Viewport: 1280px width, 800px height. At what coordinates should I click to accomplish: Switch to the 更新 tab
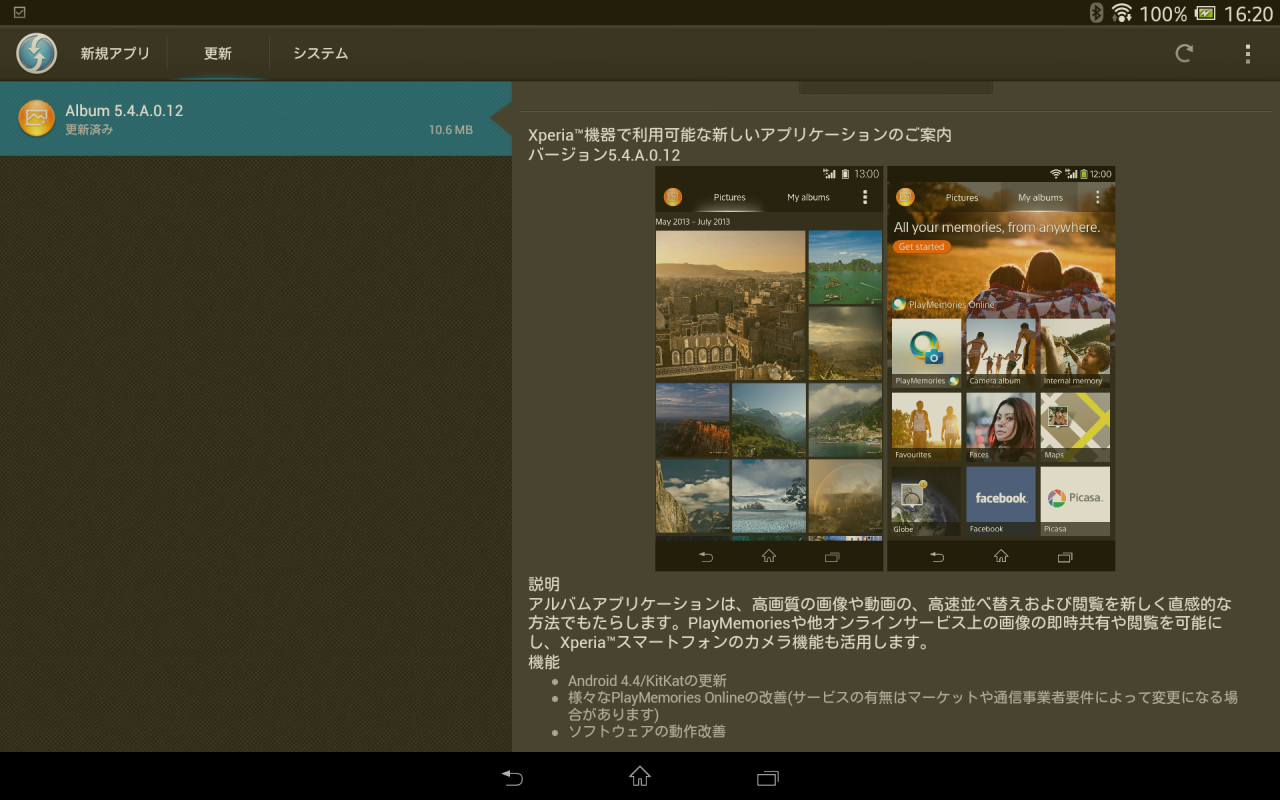pyautogui.click(x=218, y=54)
